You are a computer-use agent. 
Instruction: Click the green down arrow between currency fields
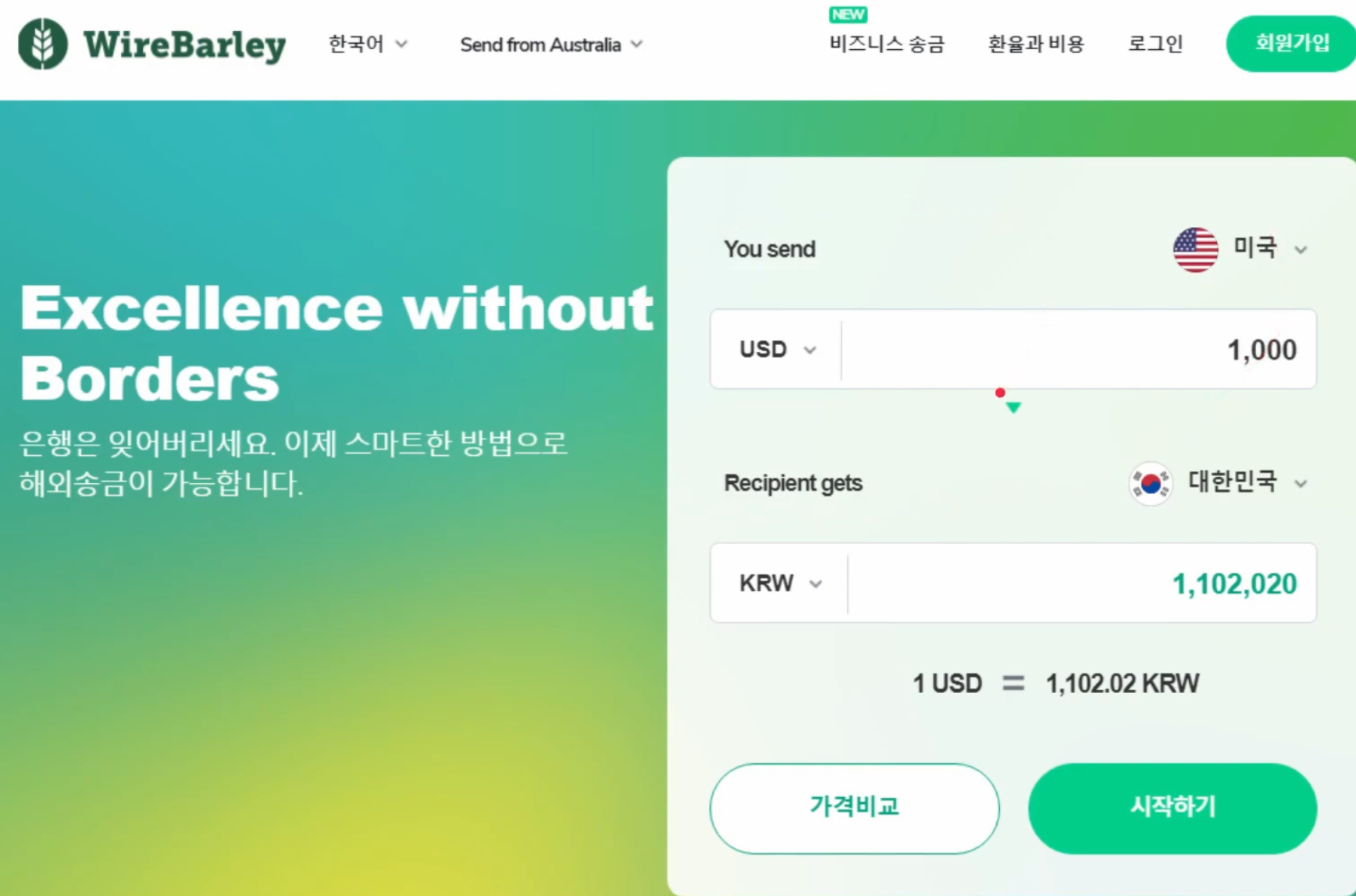pos(1013,406)
